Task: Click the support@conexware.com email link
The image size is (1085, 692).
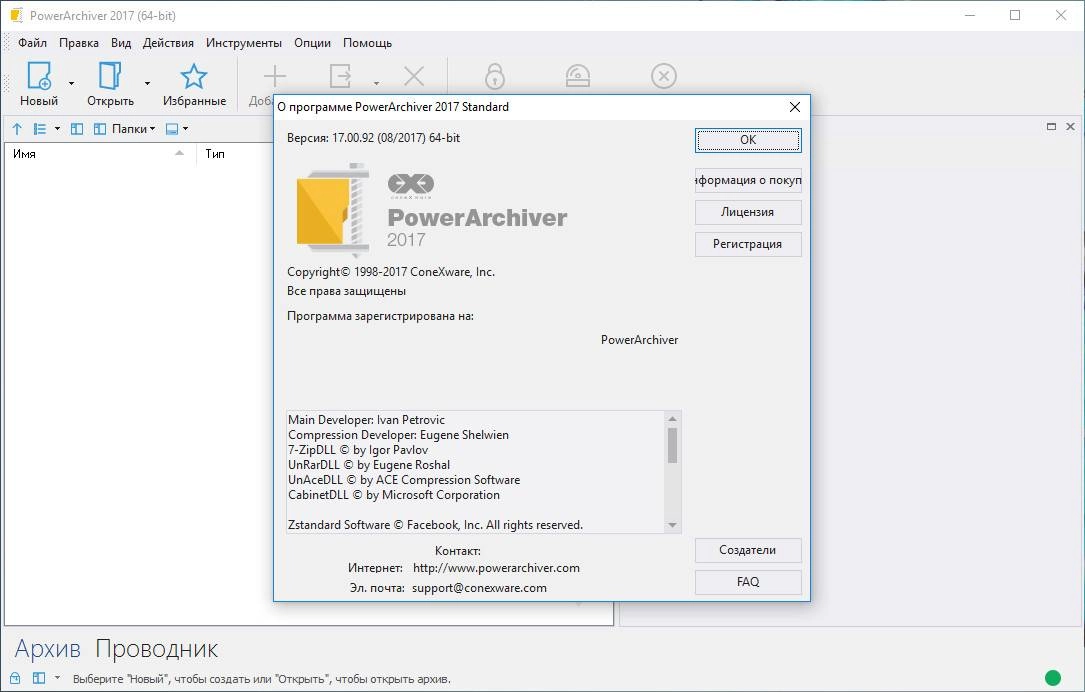Action: coord(479,588)
